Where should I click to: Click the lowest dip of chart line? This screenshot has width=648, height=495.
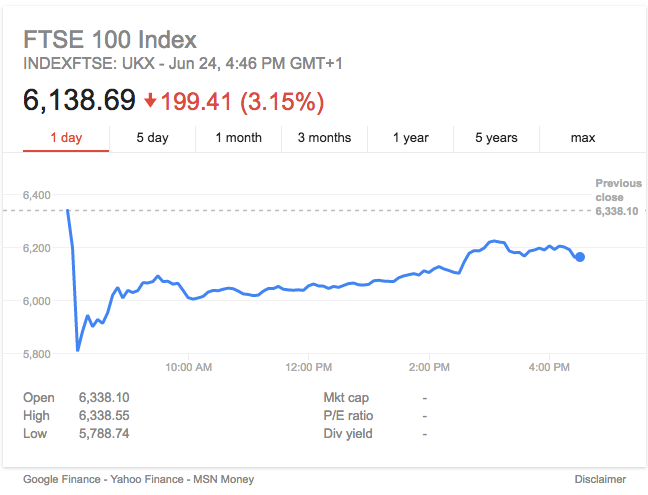78,349
